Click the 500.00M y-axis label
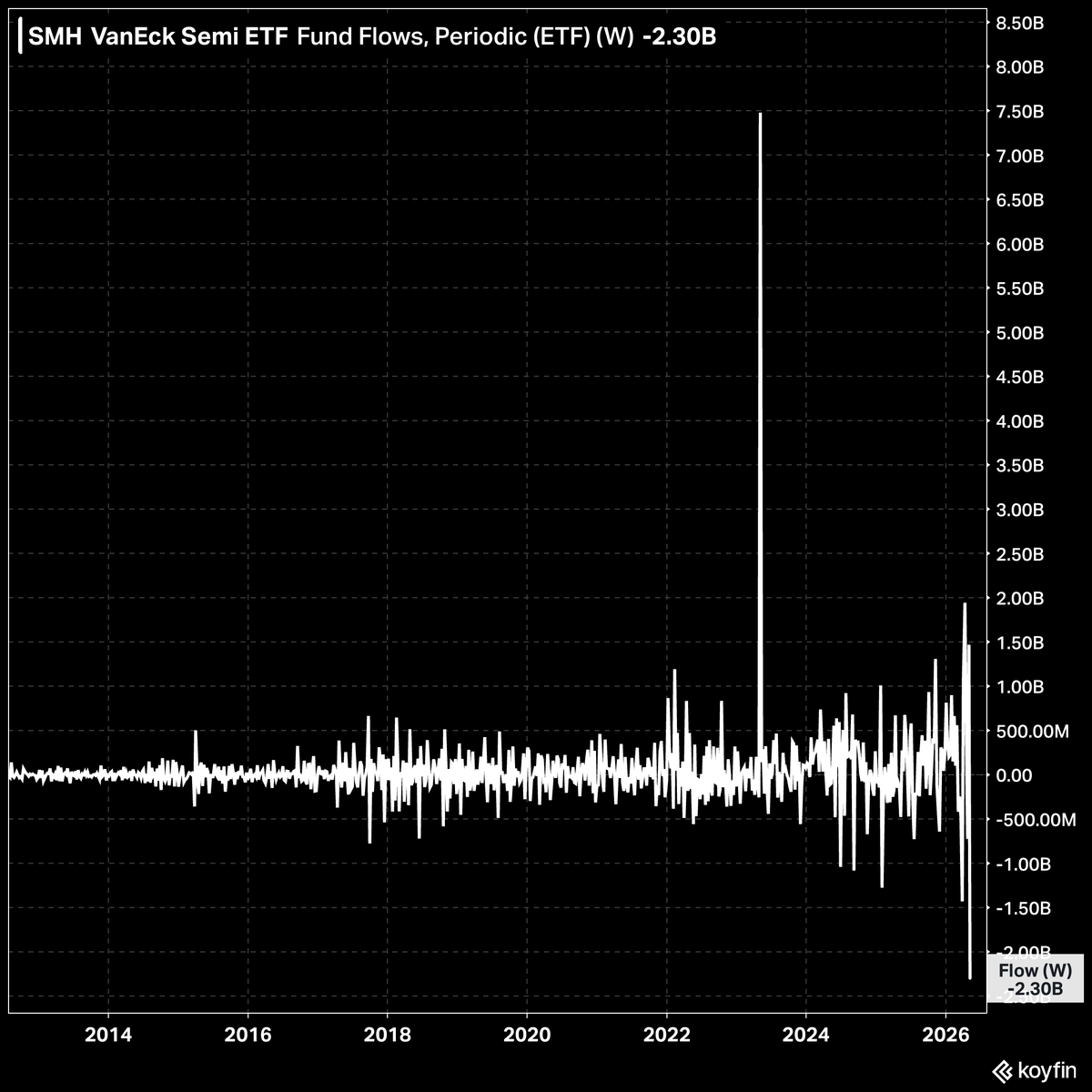Viewport: 1092px width, 1092px height. coord(1033,732)
